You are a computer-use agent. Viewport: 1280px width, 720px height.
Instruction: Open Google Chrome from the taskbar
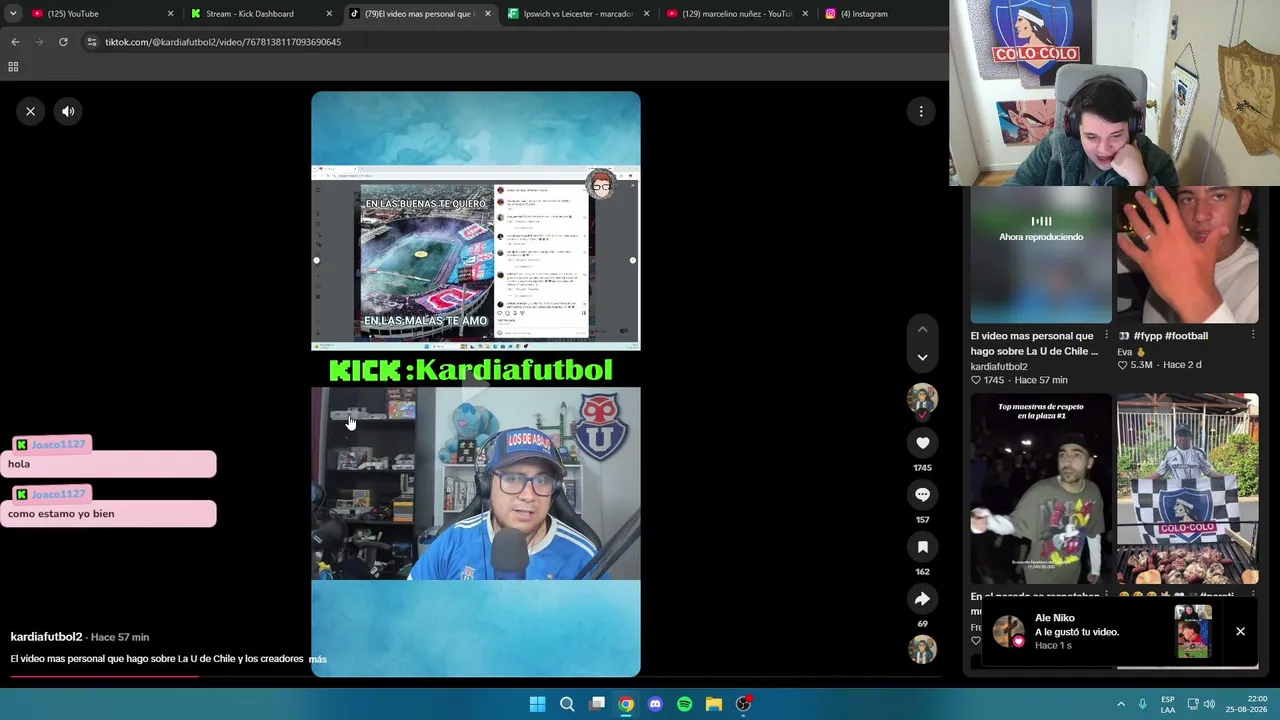tap(626, 704)
